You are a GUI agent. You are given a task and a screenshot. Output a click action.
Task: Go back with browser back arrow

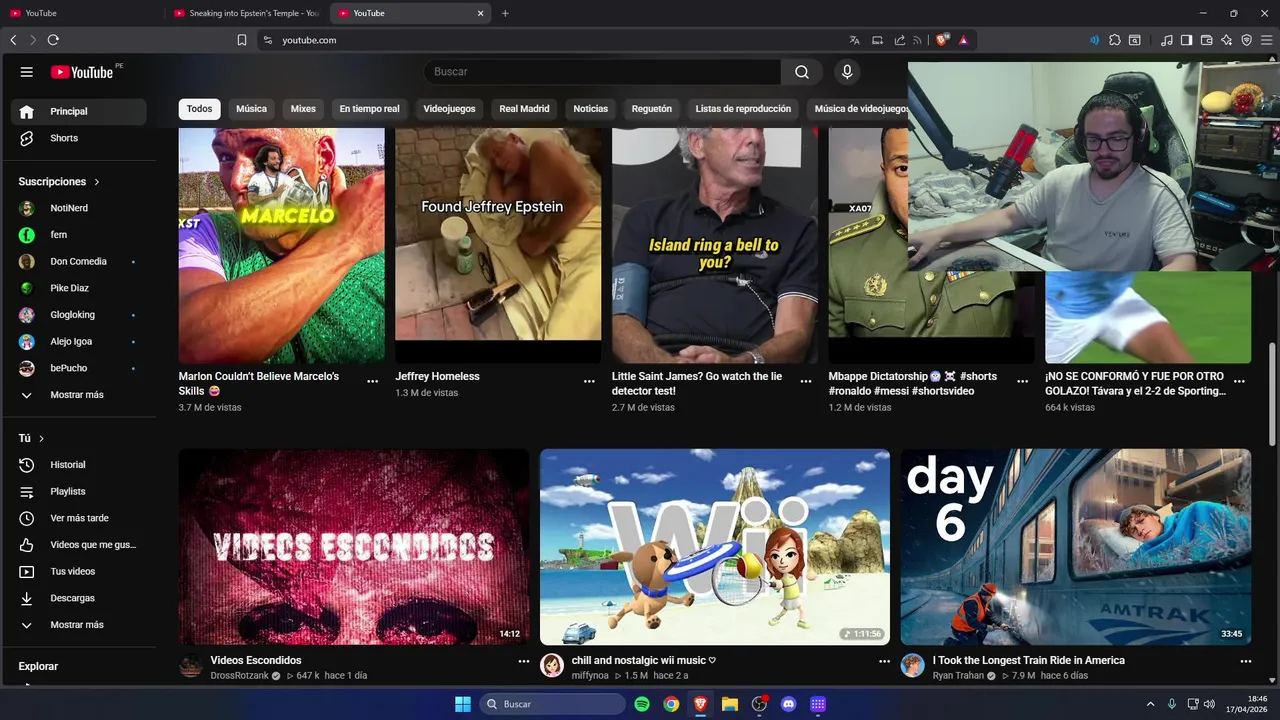13,40
